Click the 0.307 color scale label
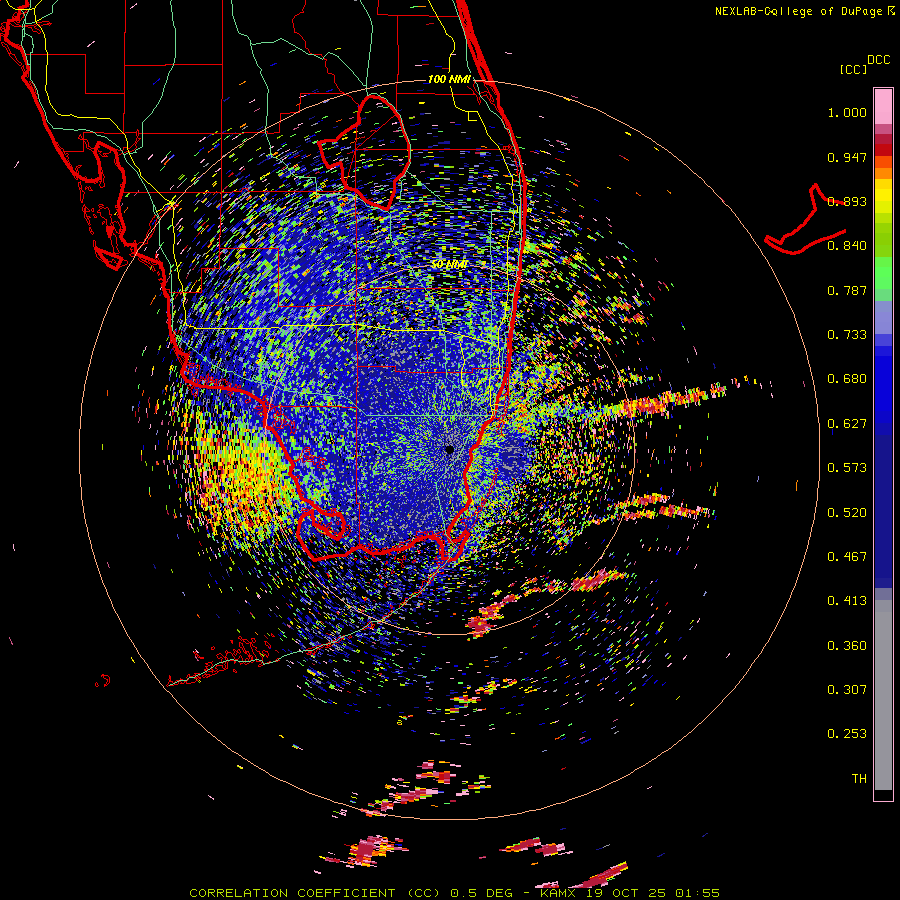Image resolution: width=900 pixels, height=900 pixels. [x=847, y=690]
